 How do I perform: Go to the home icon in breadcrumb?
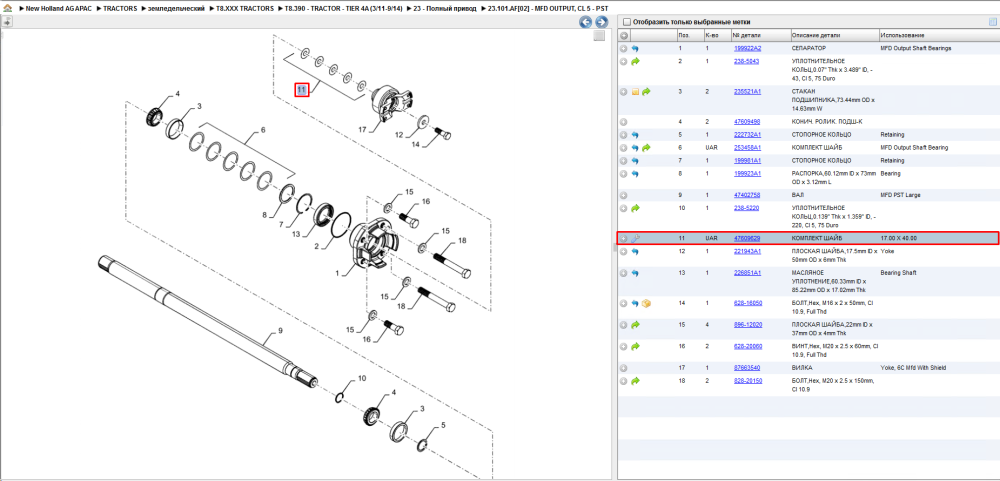coord(7,9)
